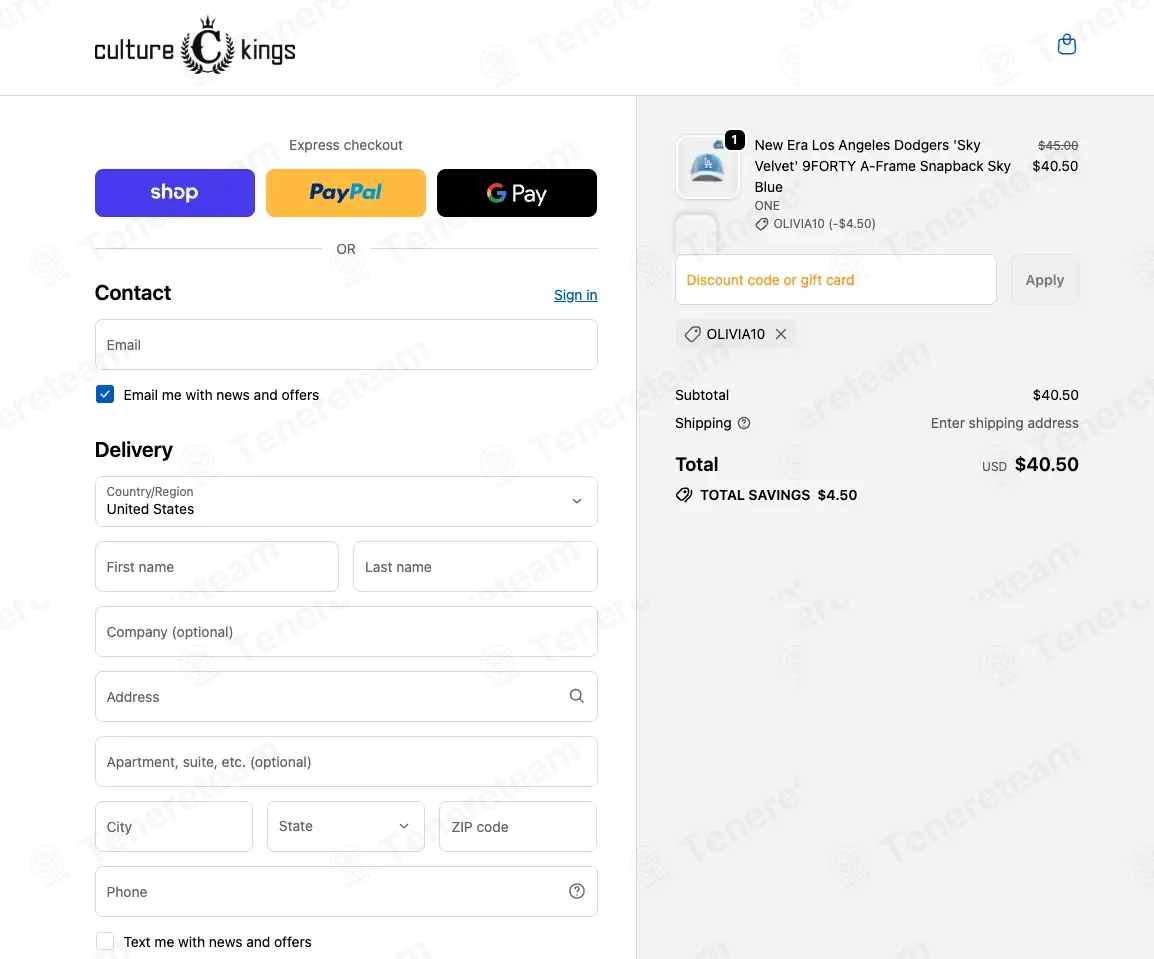Click the Sign in link
The image size is (1154, 959).
pos(576,295)
